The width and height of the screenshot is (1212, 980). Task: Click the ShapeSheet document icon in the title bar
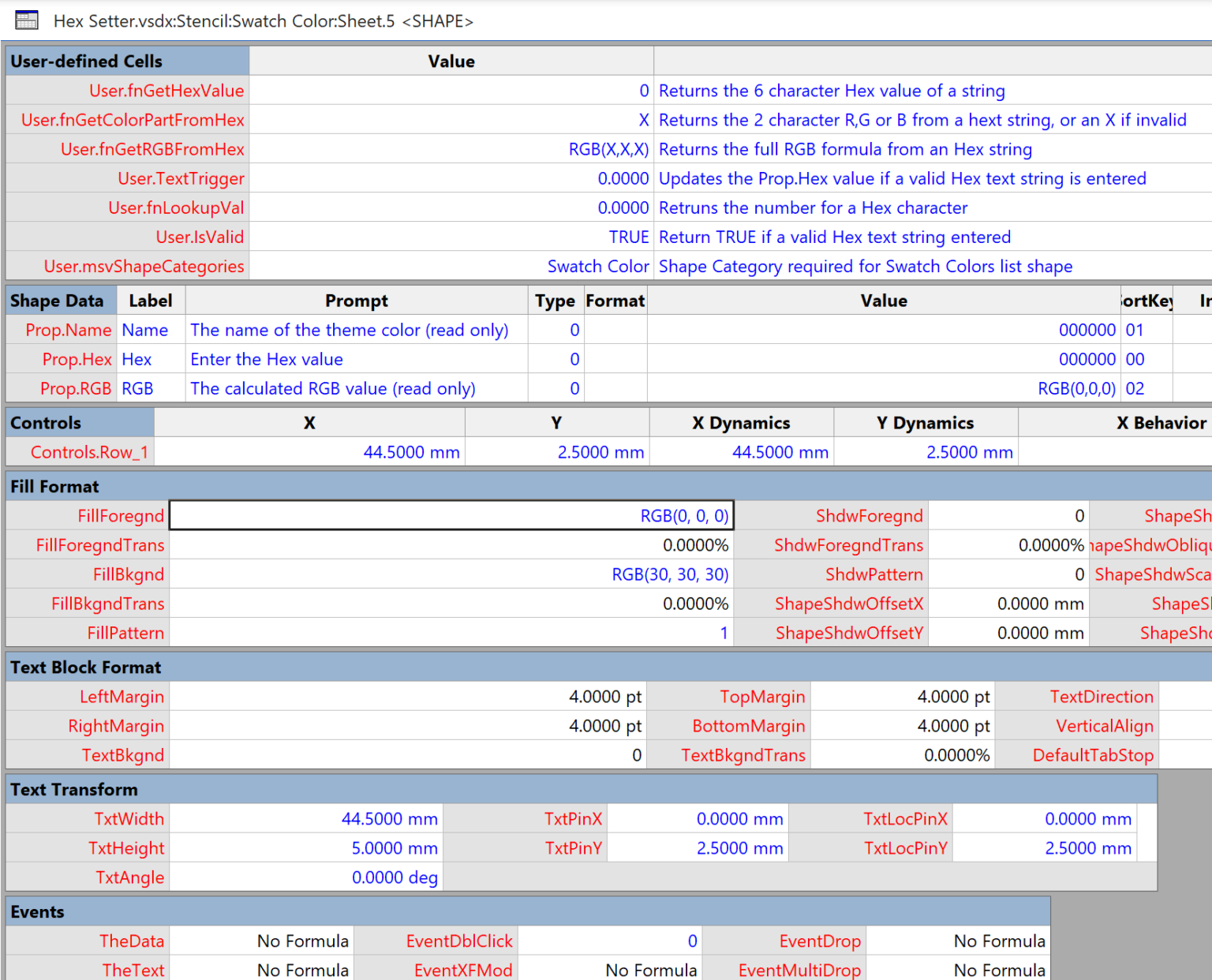pyautogui.click(x=26, y=20)
